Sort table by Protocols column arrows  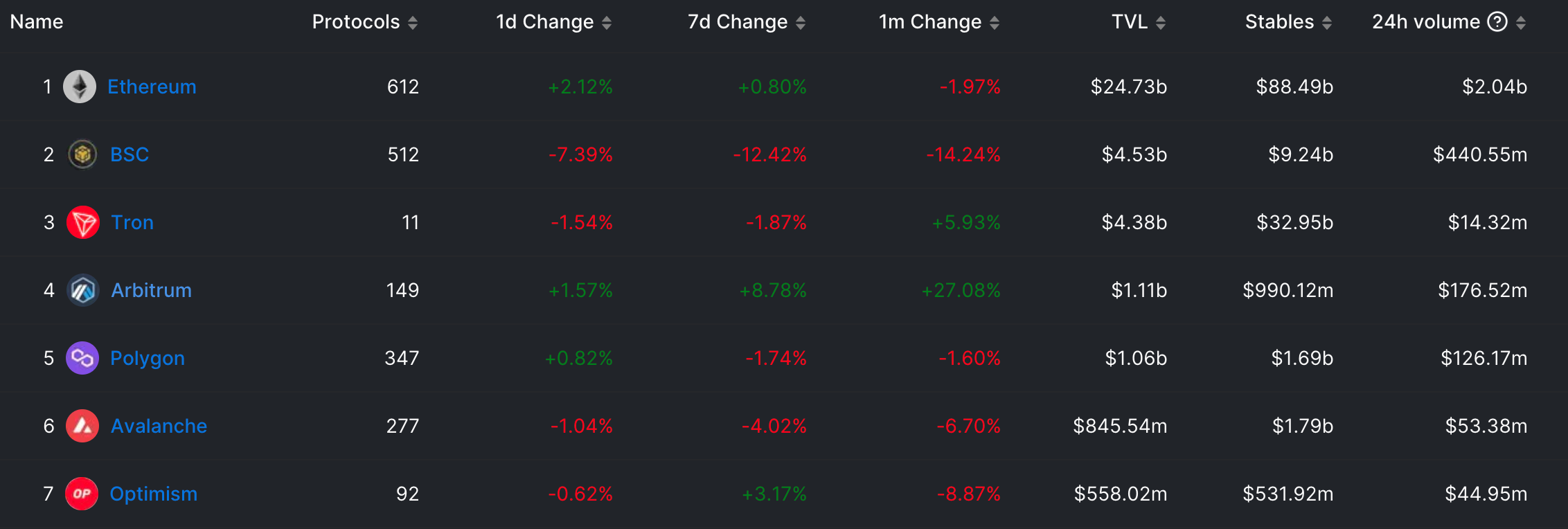(413, 23)
